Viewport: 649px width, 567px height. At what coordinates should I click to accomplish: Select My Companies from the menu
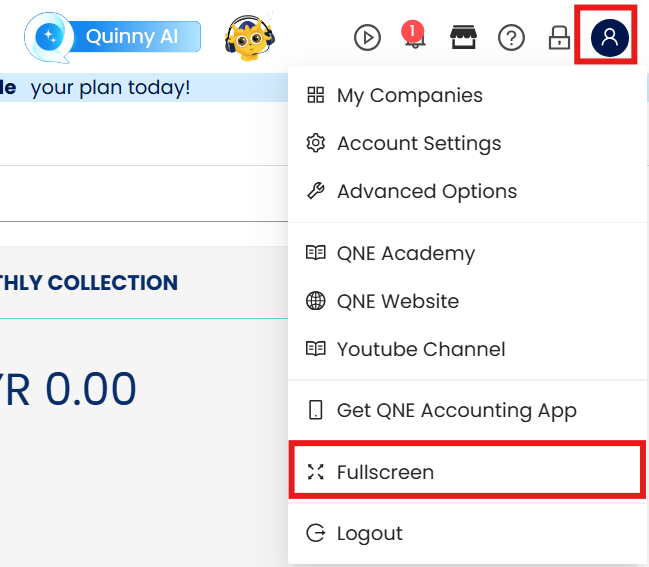[x=409, y=95]
